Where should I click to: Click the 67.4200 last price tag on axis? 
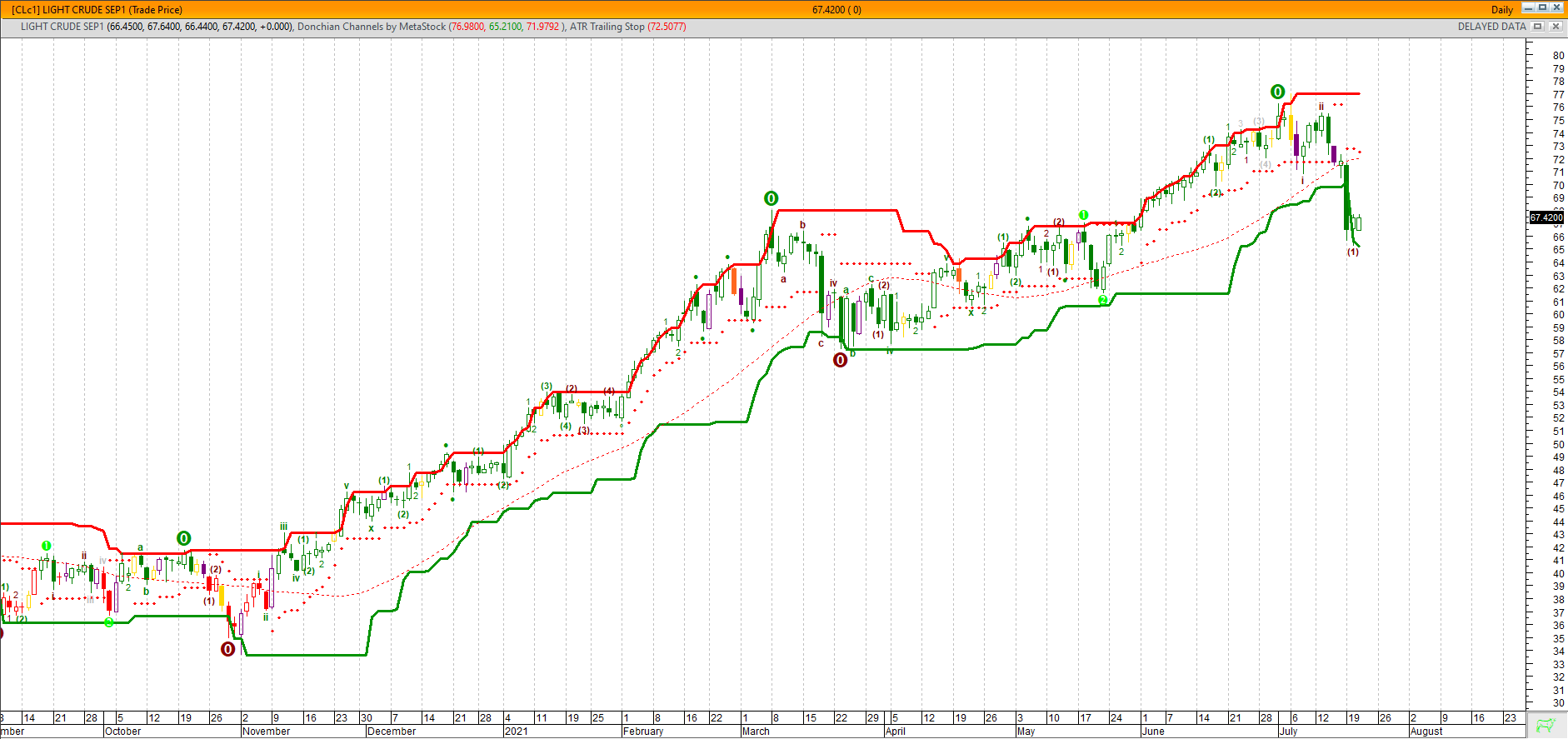tap(1546, 217)
